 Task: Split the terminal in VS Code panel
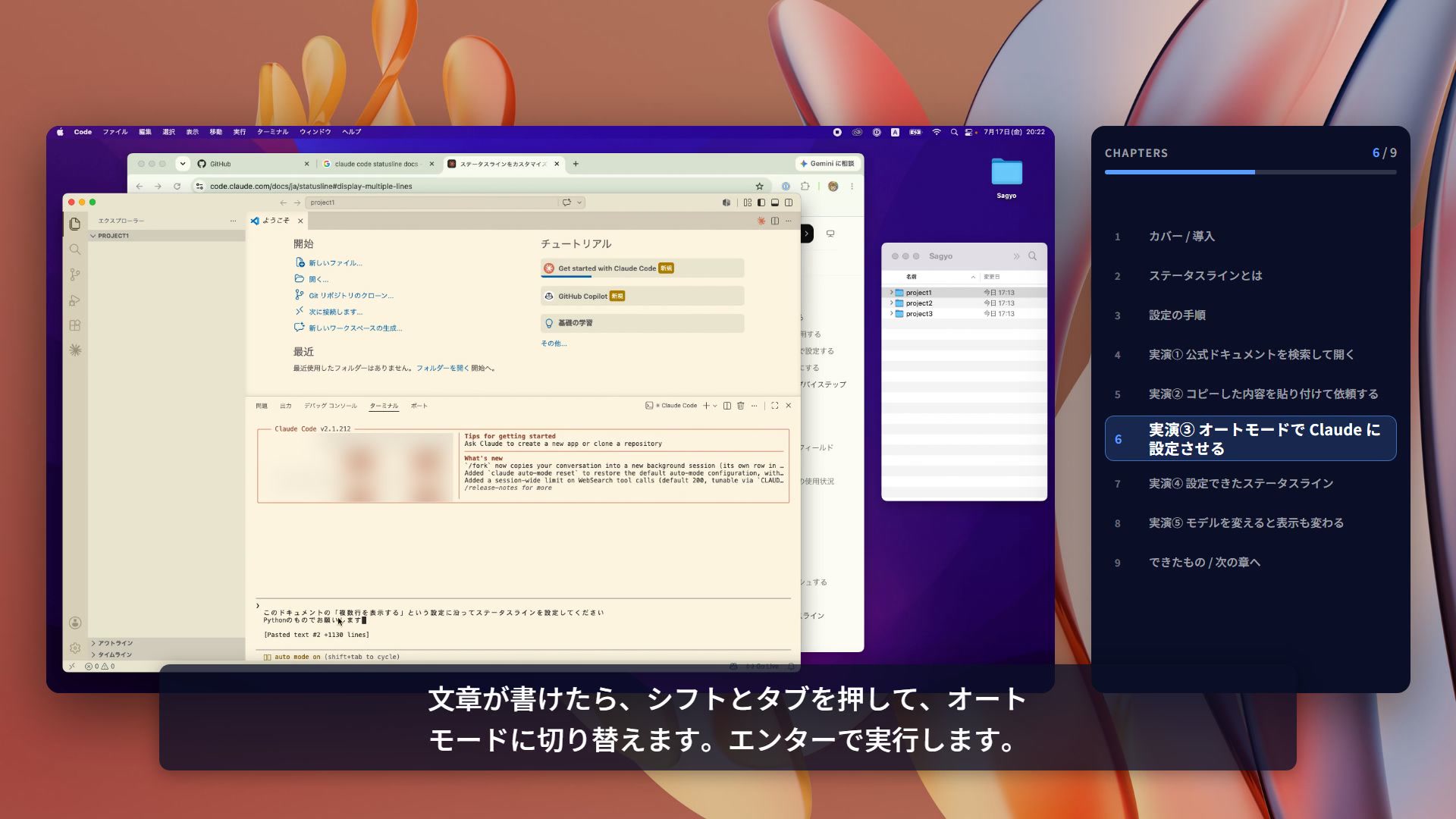tap(726, 406)
